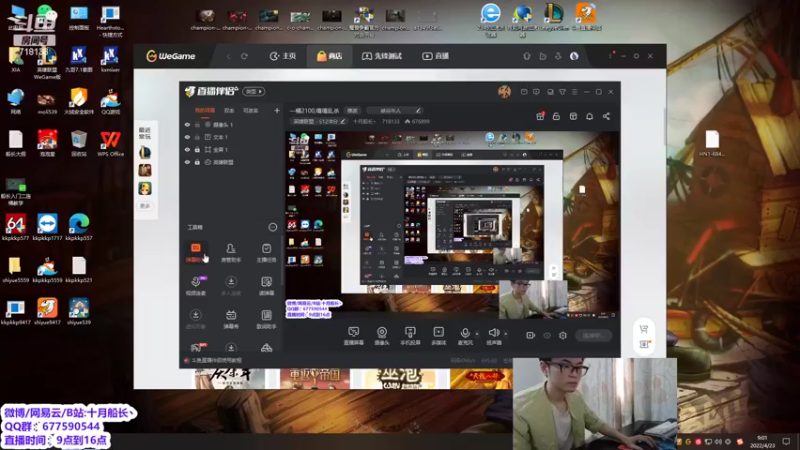Open the 读弹幕 read danmaku tool
This screenshot has width=800, height=450.
click(x=266, y=286)
